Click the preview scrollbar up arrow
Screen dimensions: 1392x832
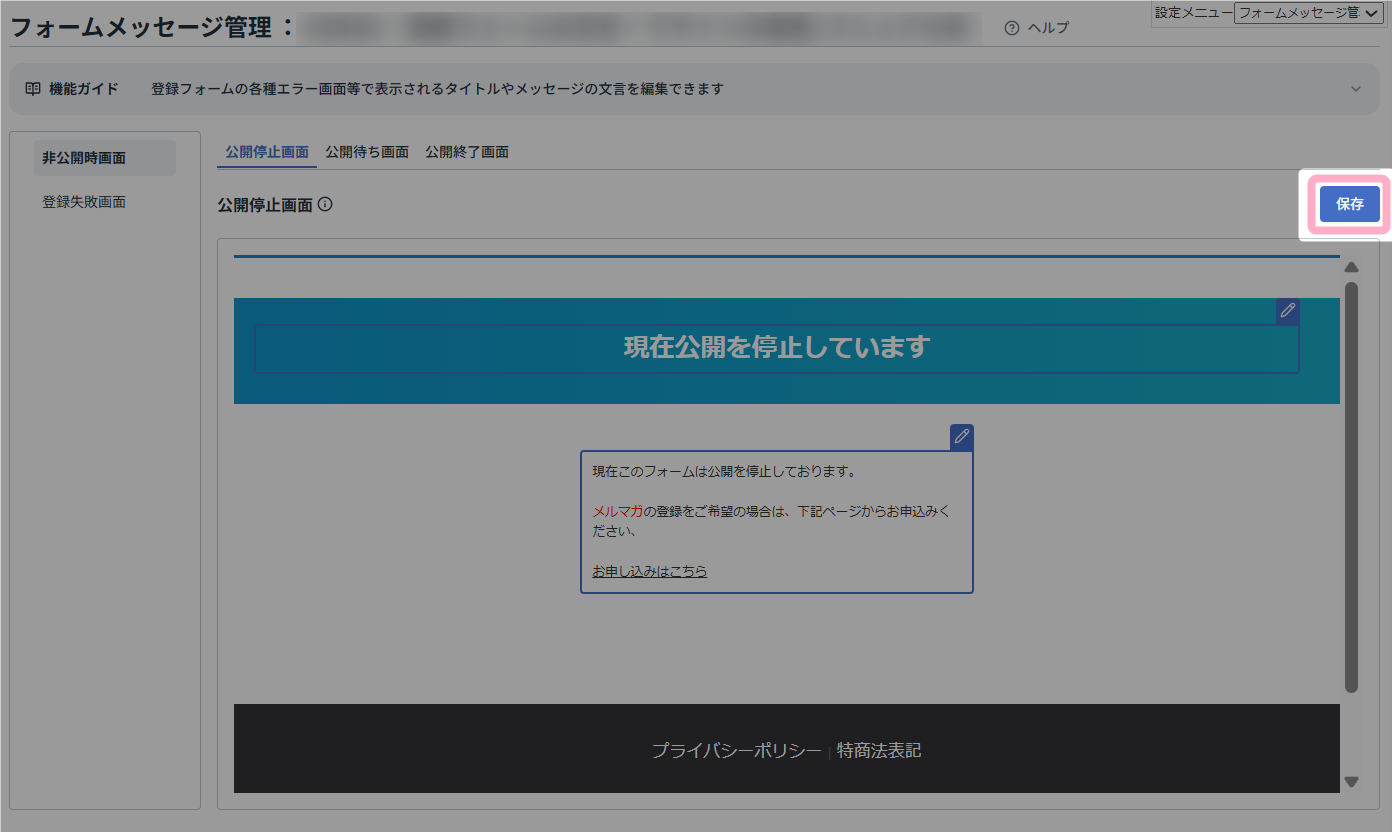tap(1351, 267)
